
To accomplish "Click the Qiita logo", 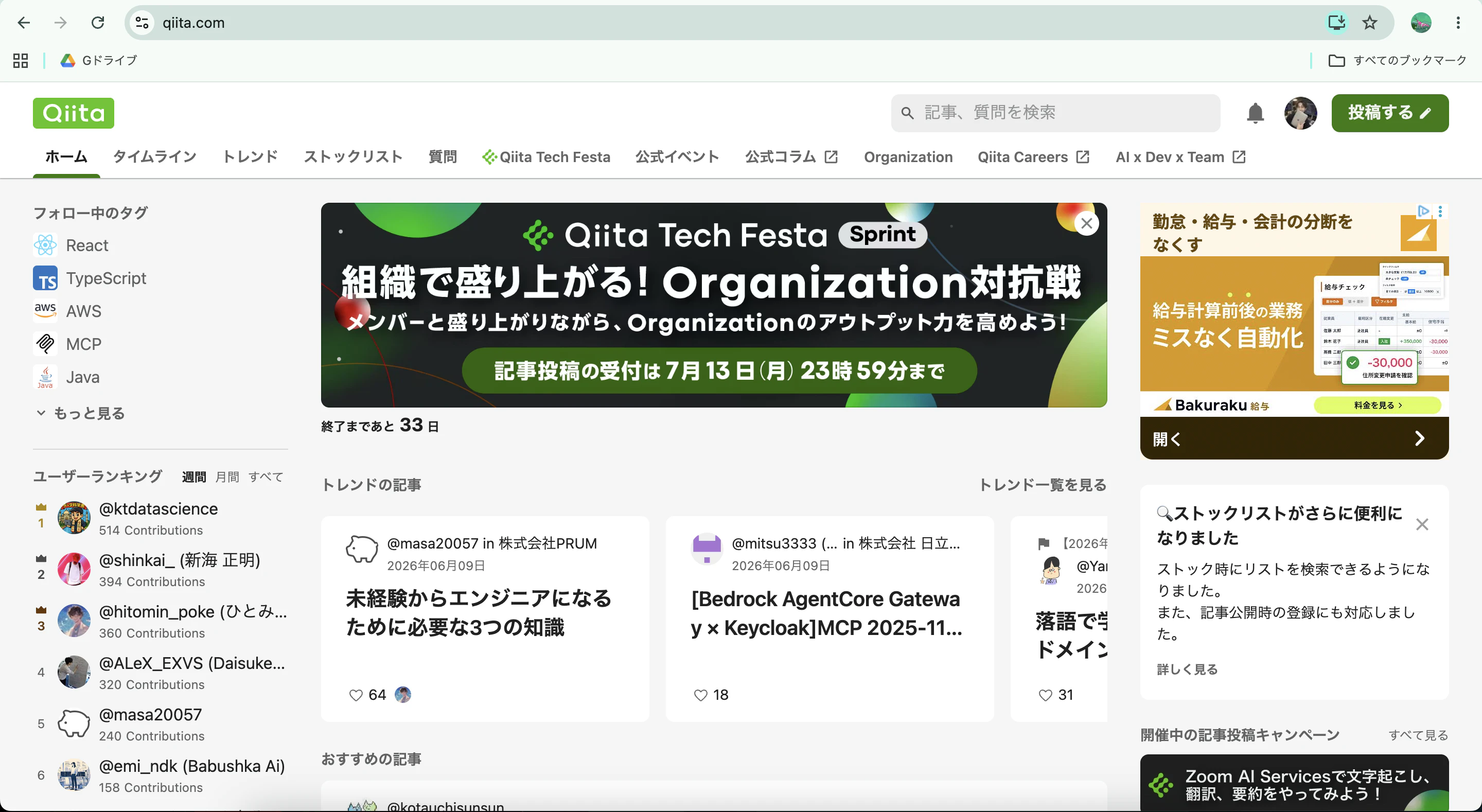I will tap(73, 113).
